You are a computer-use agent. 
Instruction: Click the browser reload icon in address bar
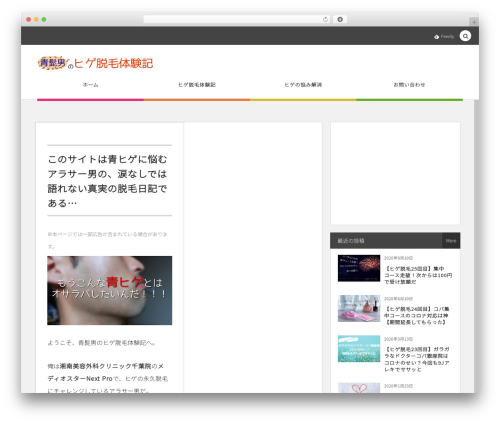coord(325,19)
